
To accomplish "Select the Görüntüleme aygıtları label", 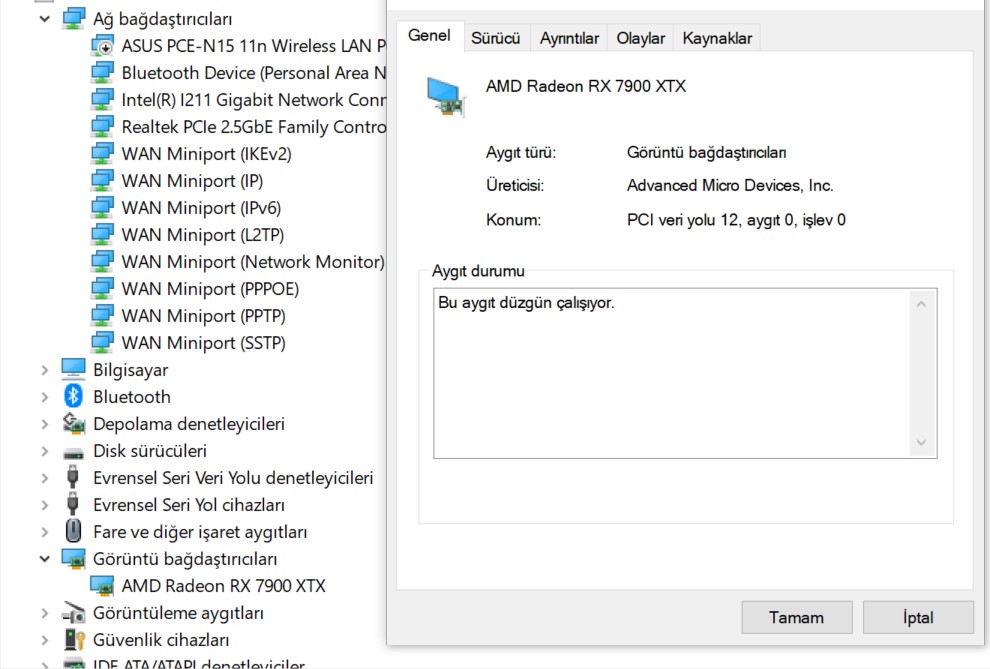I will coord(179,613).
